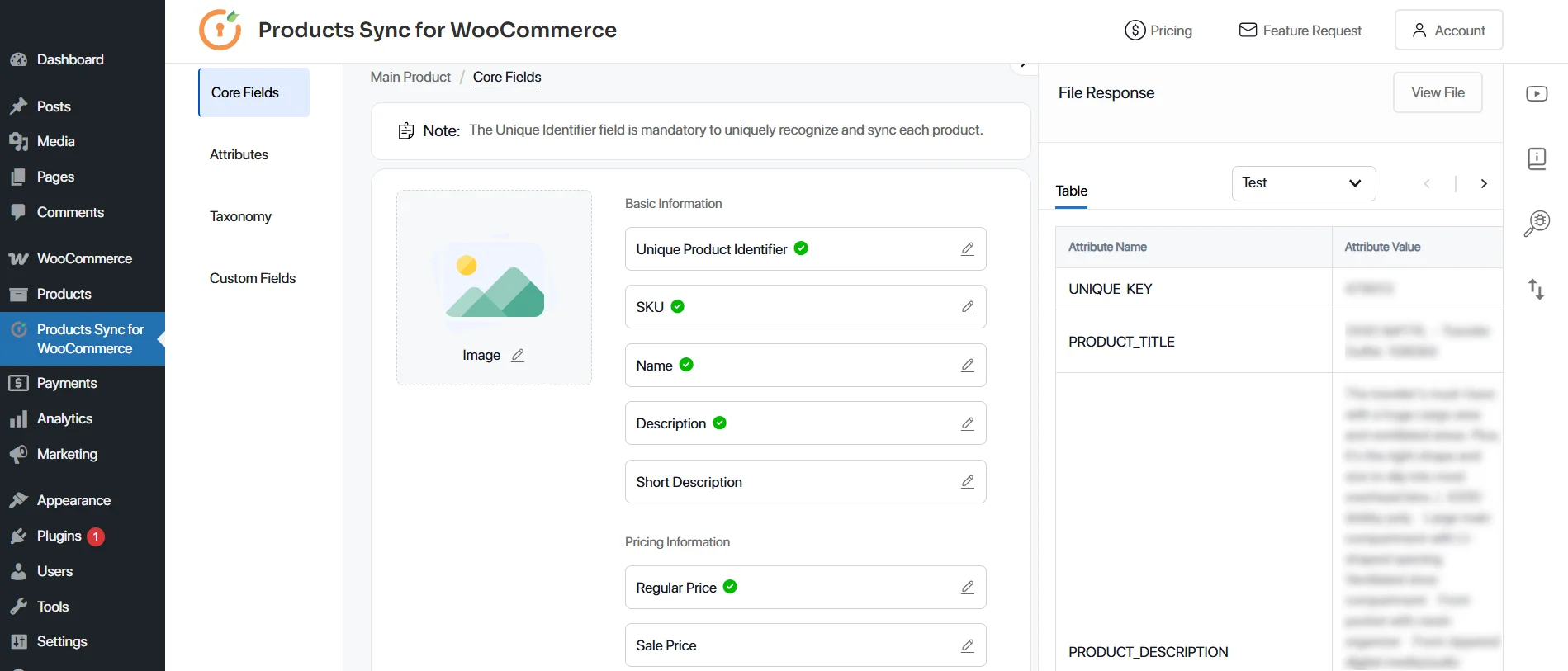
Task: Open the Feature Request link
Action: point(1300,31)
